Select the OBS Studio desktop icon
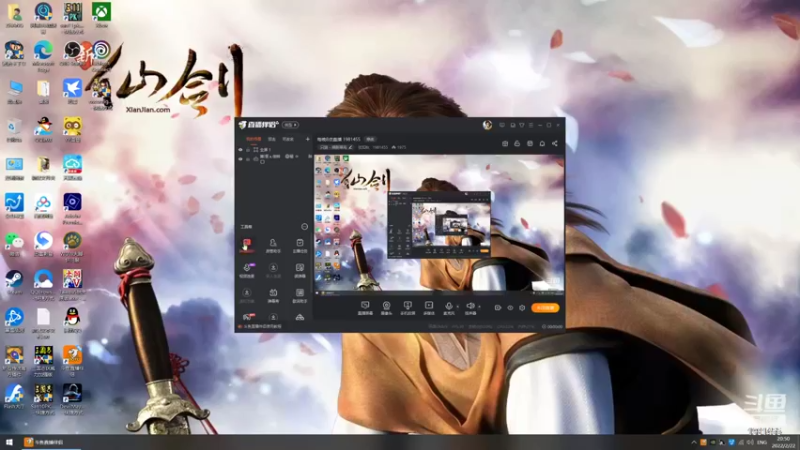Image resolution: width=800 pixels, height=450 pixels. click(72, 53)
